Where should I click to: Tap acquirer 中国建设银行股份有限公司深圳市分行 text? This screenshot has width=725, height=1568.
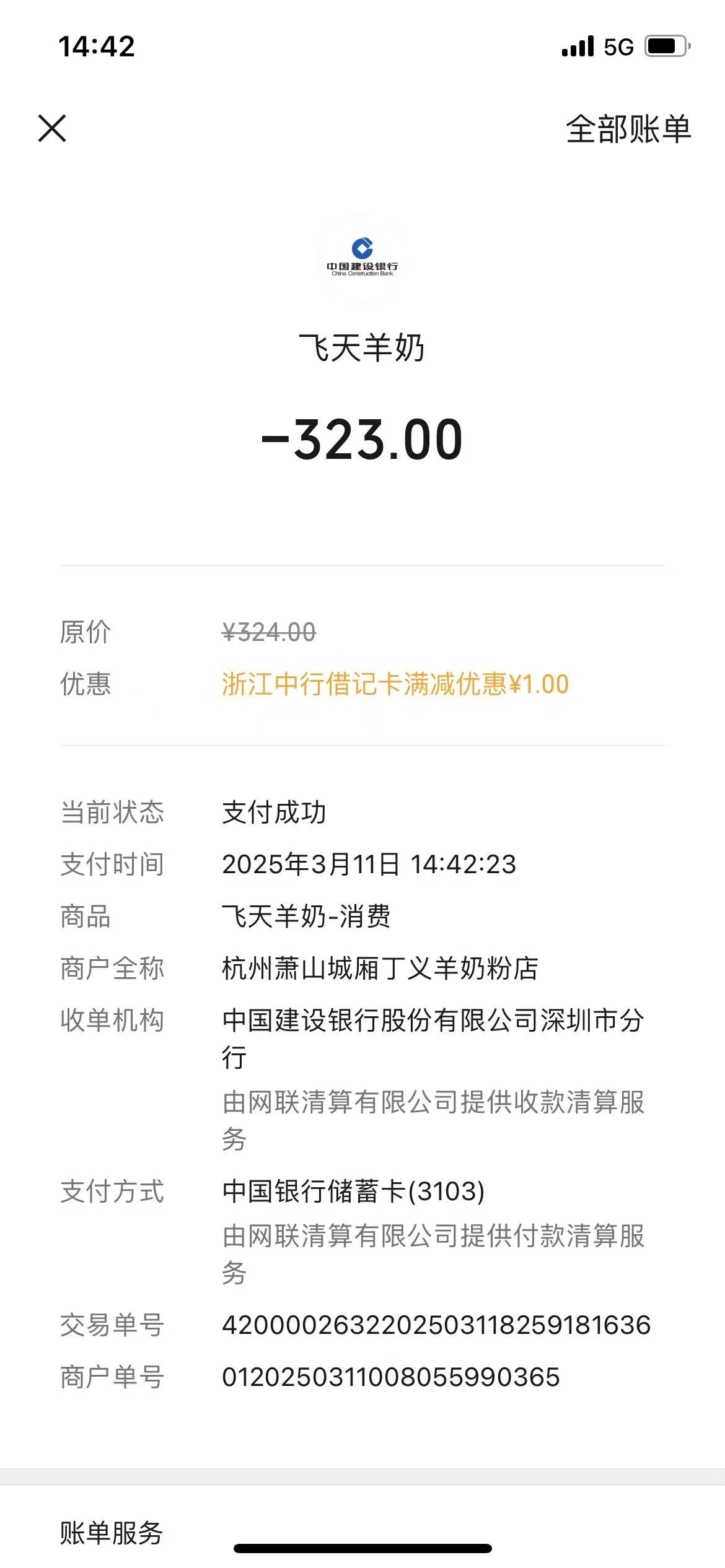coord(433,1021)
